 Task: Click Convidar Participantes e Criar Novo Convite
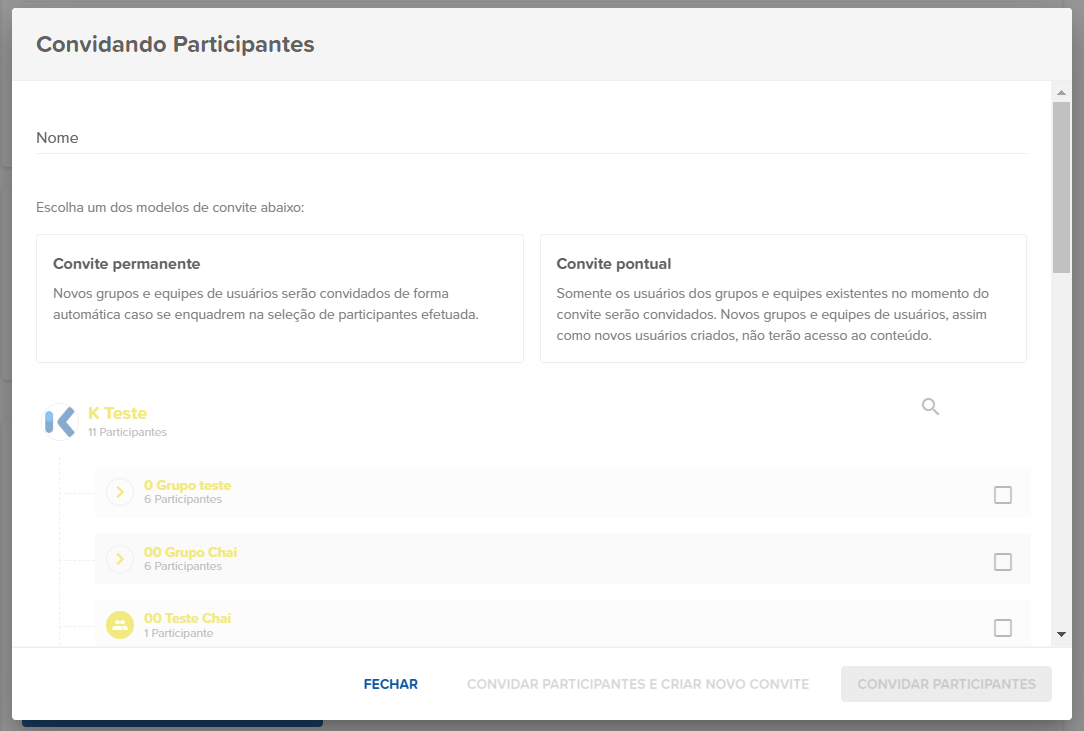tap(638, 684)
